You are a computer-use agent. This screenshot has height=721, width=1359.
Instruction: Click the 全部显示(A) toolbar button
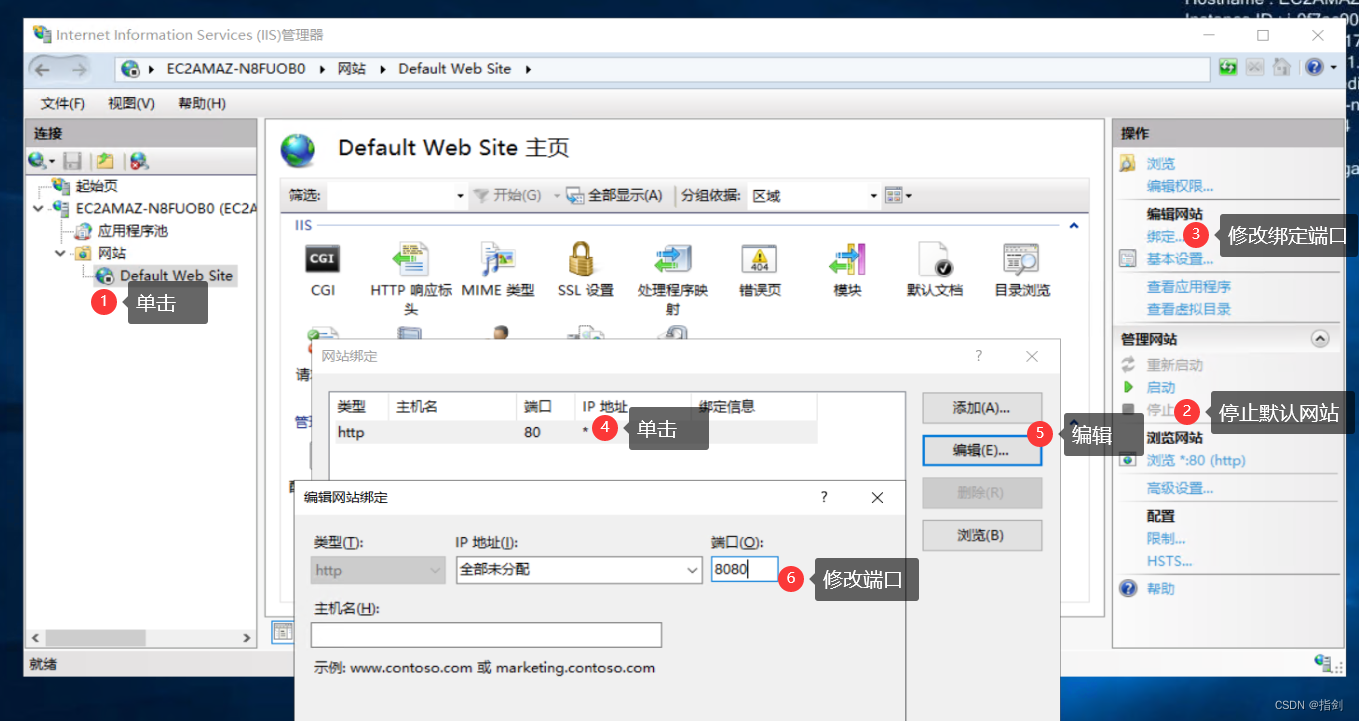615,196
